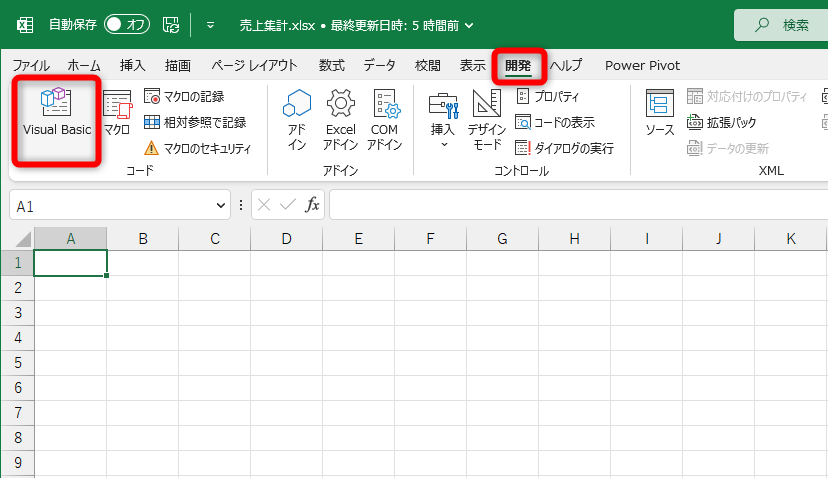Viewport: 828px width, 478px height.
Task: Click the Excel app icon
Action: pos(25,25)
